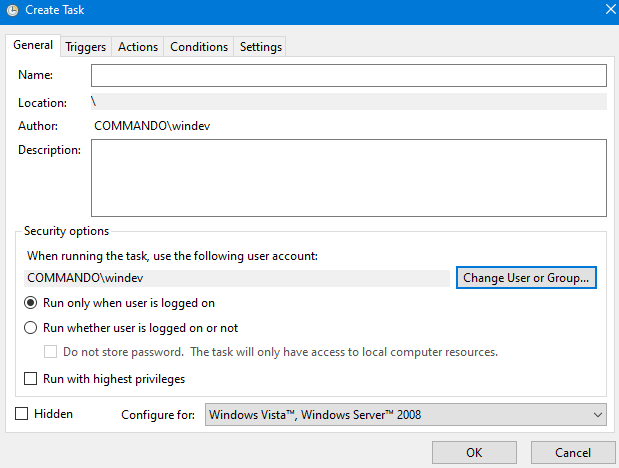
Task: Select Run only when user is logged on
Action: point(32,303)
